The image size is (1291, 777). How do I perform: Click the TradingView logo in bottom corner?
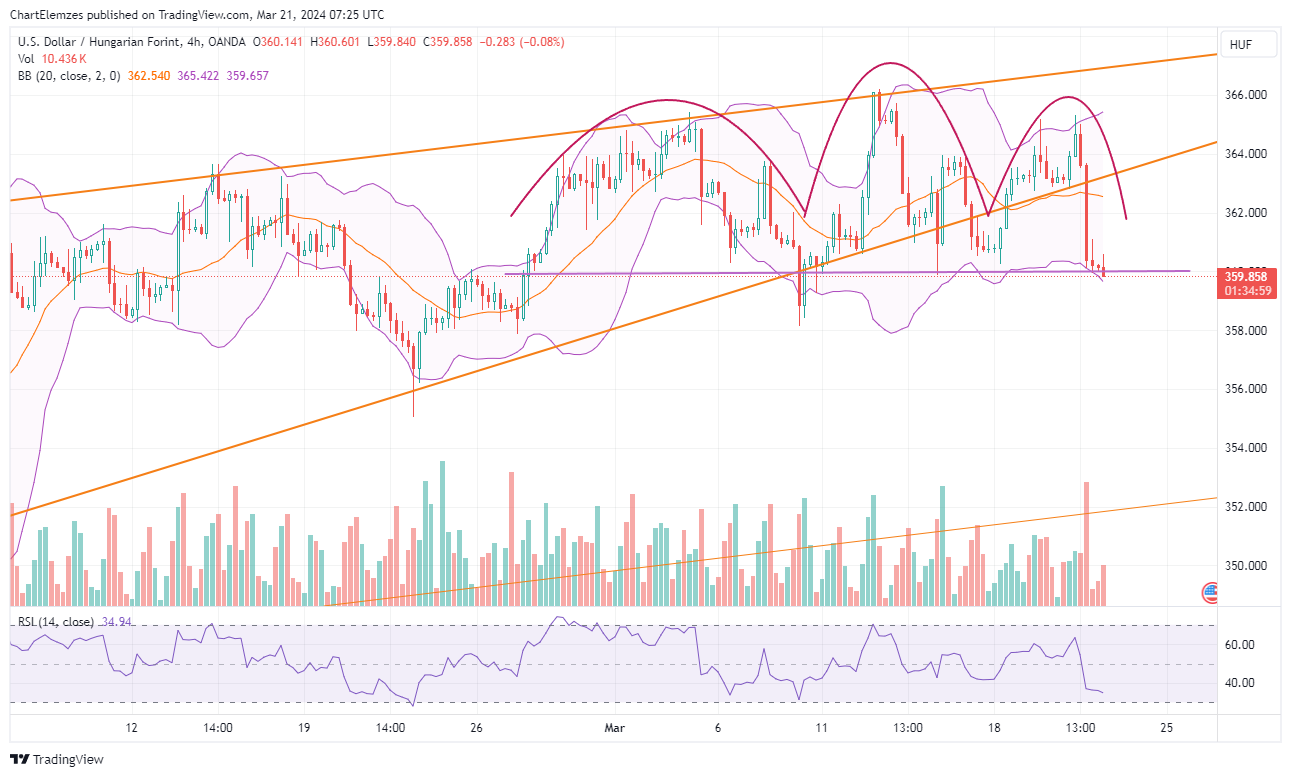click(57, 760)
